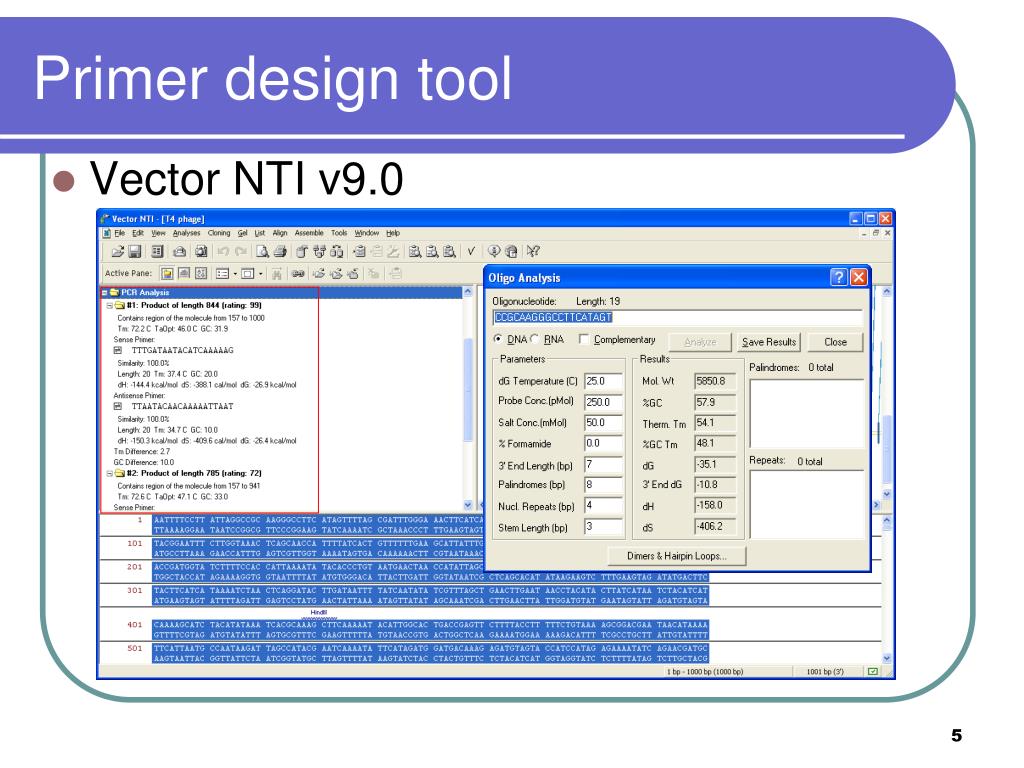The image size is (1024, 768).
Task: Click the Salt Conc. (mMol) input field
Action: click(603, 423)
